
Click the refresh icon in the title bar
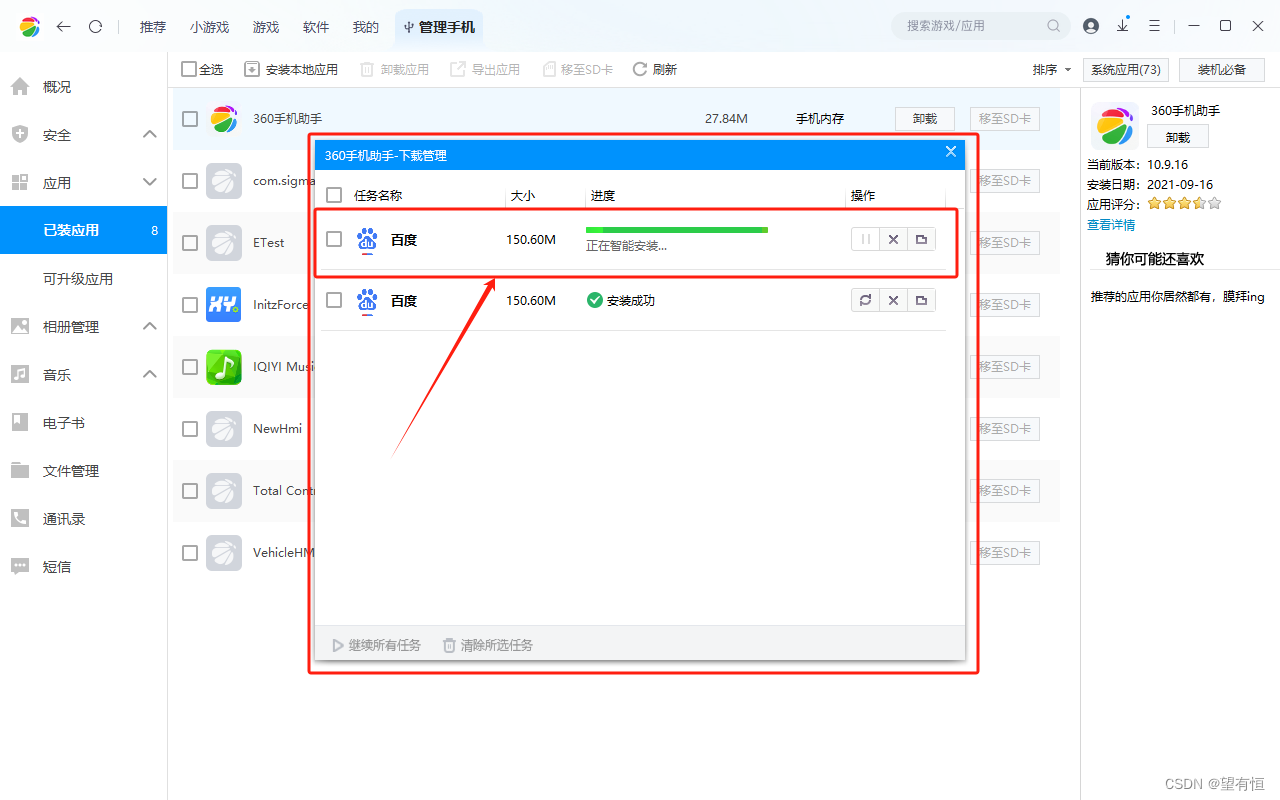[95, 27]
